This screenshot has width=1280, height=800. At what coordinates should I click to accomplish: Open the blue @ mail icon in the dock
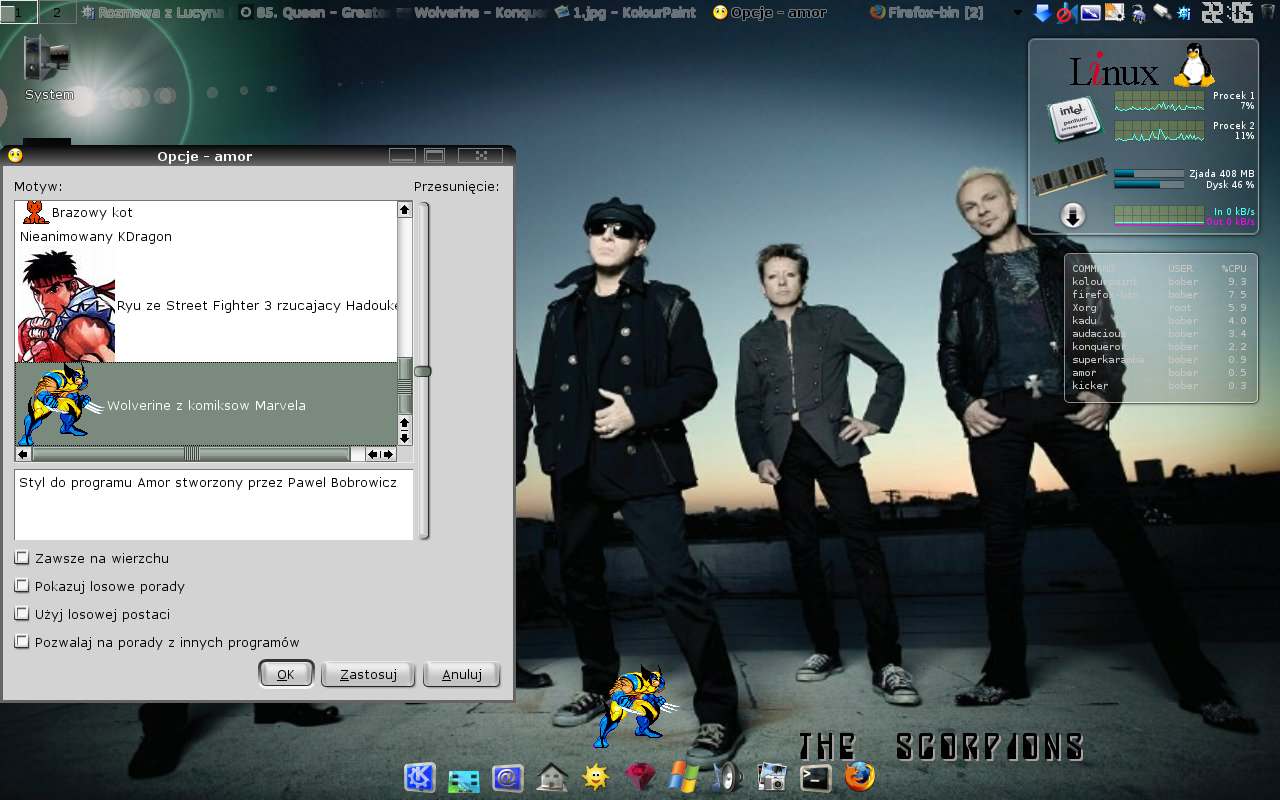pos(508,777)
